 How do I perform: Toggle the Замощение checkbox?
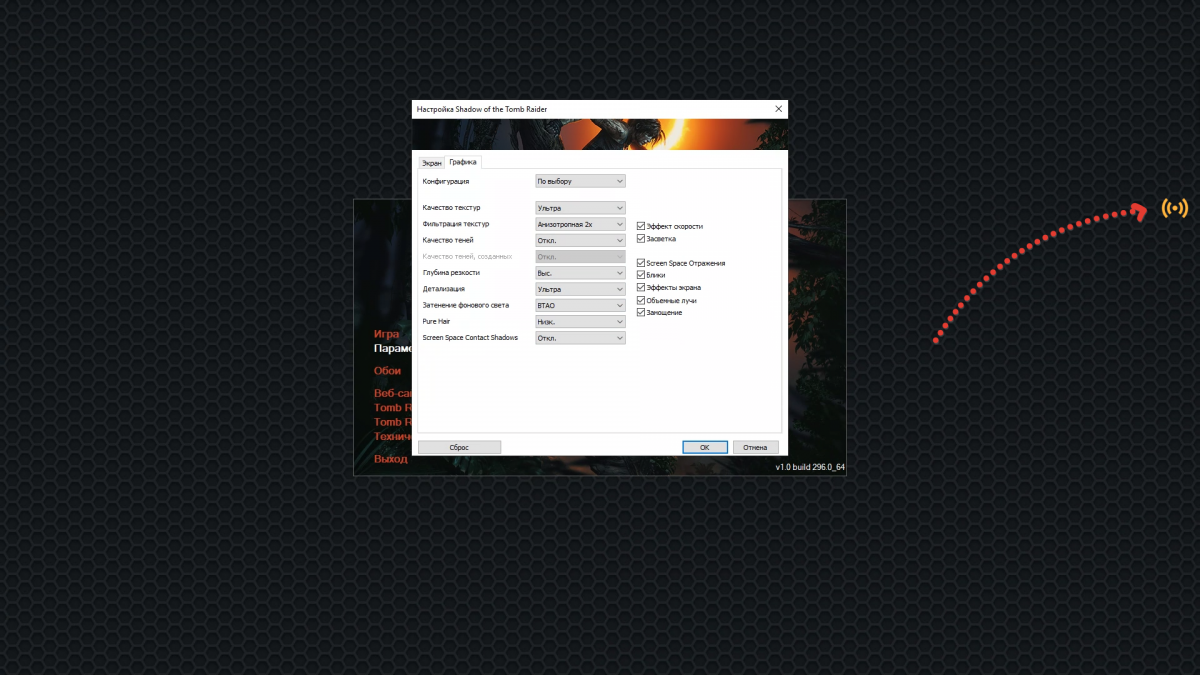641,313
